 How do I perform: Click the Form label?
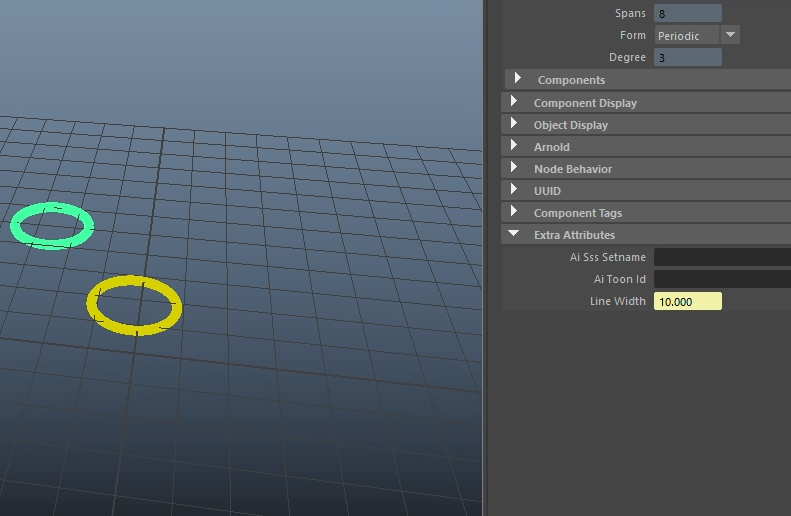tap(633, 35)
